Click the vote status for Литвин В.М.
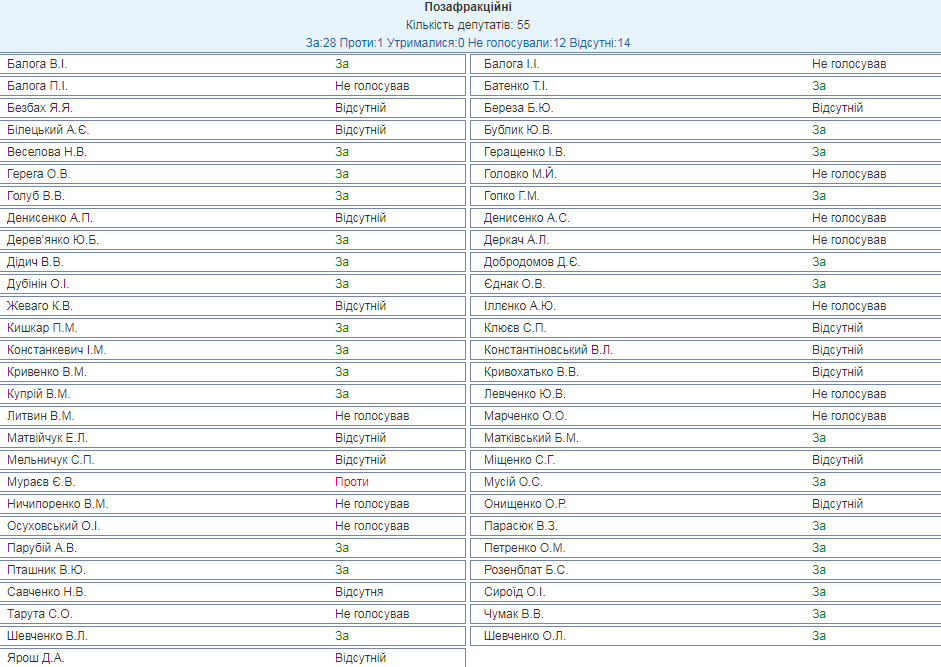Screen dimensions: 941x667 (372, 416)
